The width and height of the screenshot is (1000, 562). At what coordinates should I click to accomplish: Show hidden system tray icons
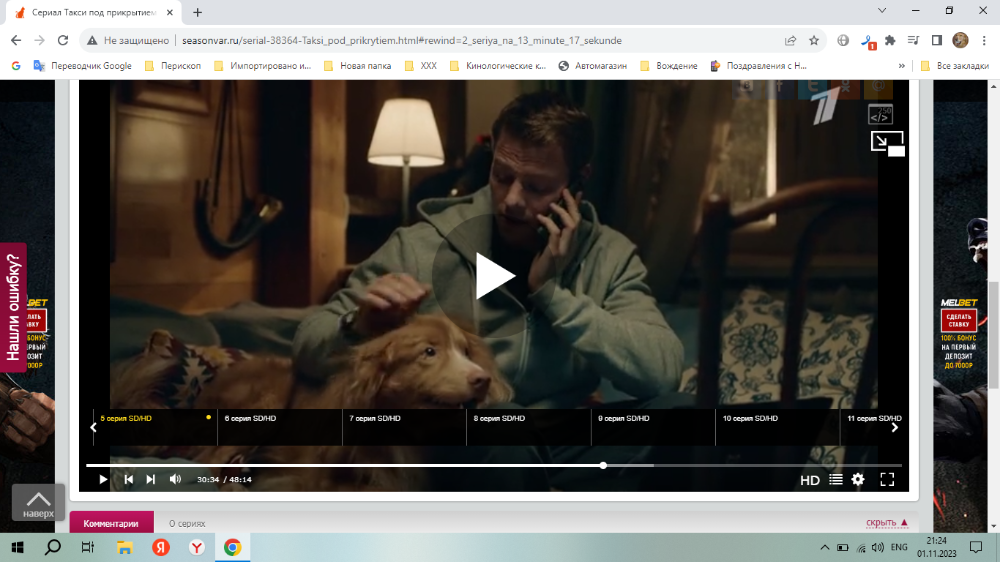click(825, 547)
